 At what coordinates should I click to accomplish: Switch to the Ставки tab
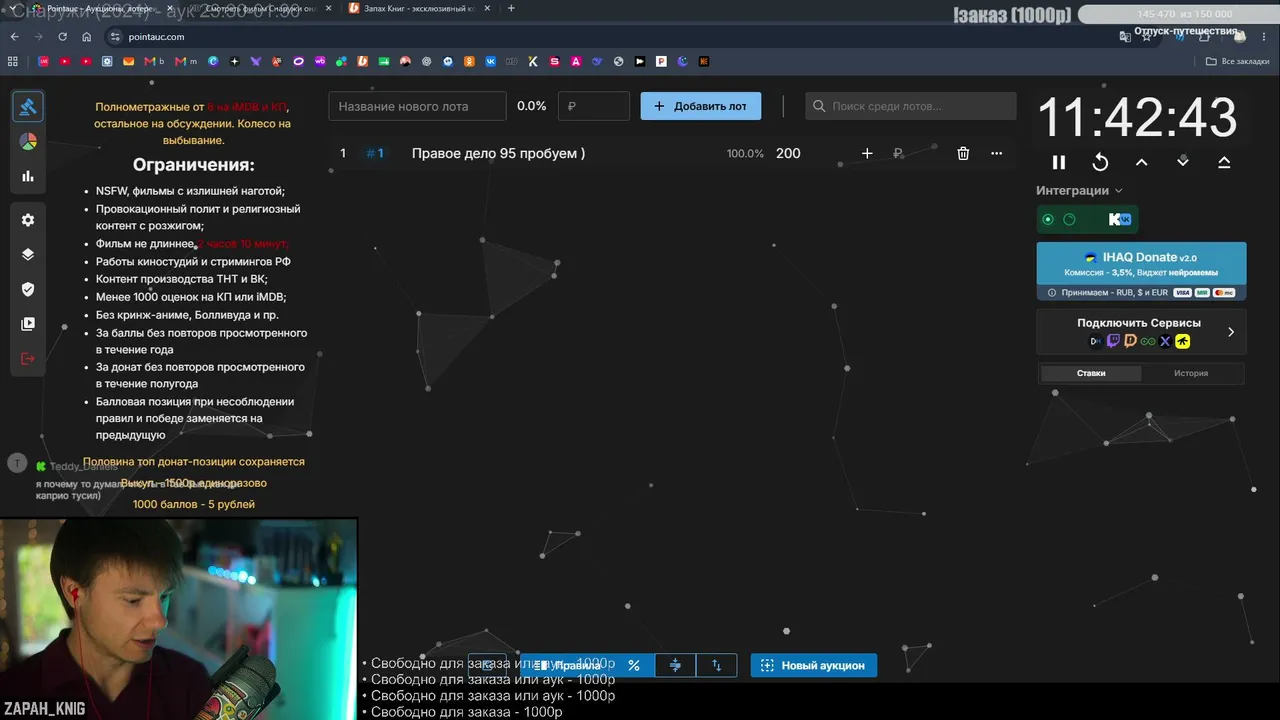[1091, 373]
